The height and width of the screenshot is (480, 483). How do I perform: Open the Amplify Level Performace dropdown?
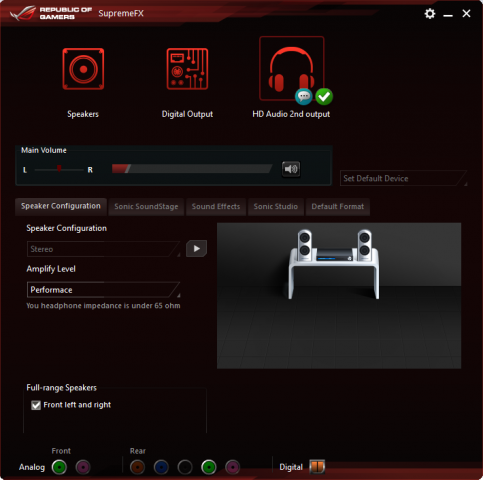(104, 290)
